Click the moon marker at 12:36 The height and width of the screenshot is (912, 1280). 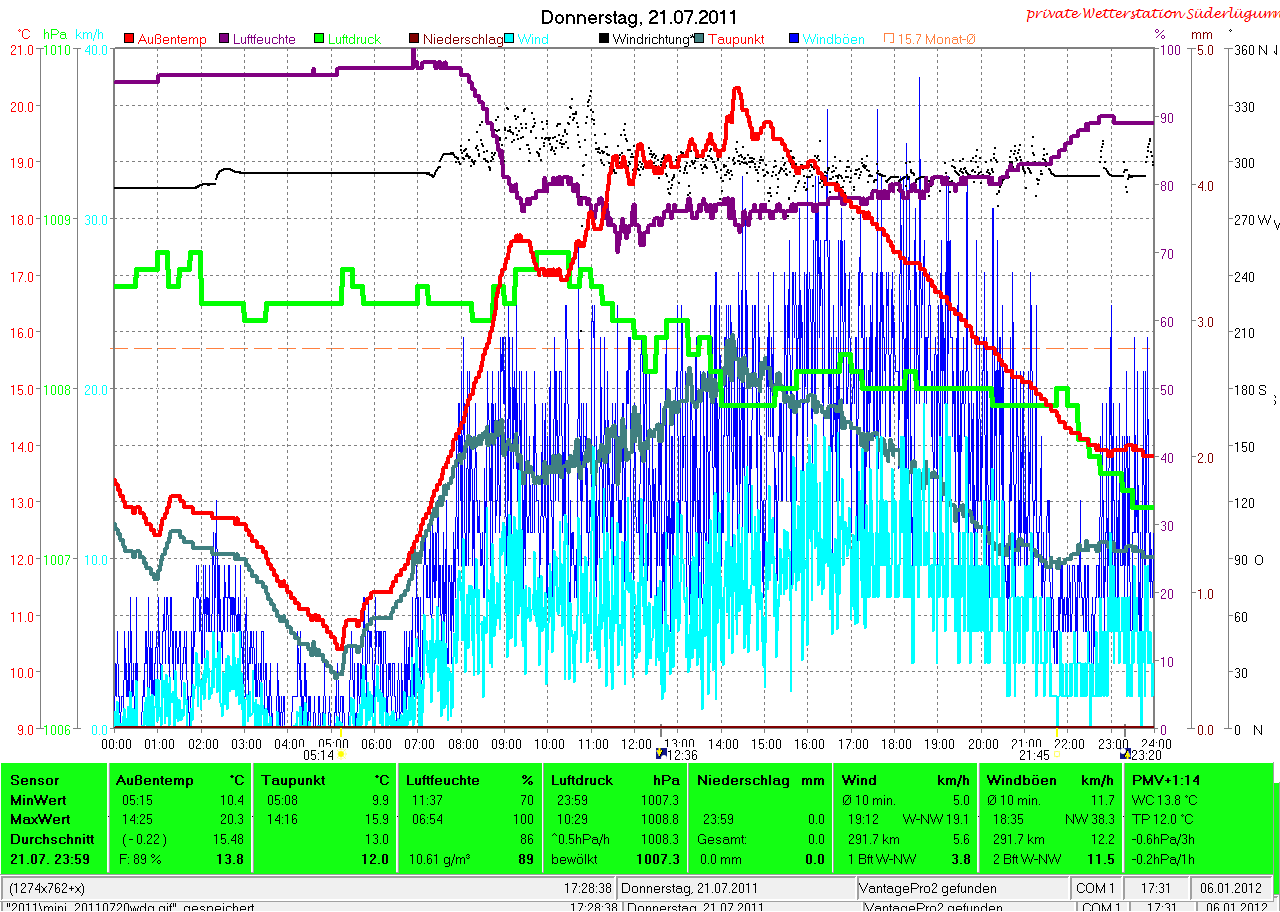[659, 755]
